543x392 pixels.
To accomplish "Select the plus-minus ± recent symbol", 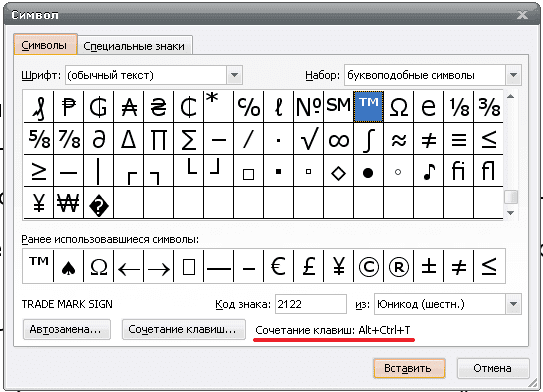I will (x=428, y=266).
